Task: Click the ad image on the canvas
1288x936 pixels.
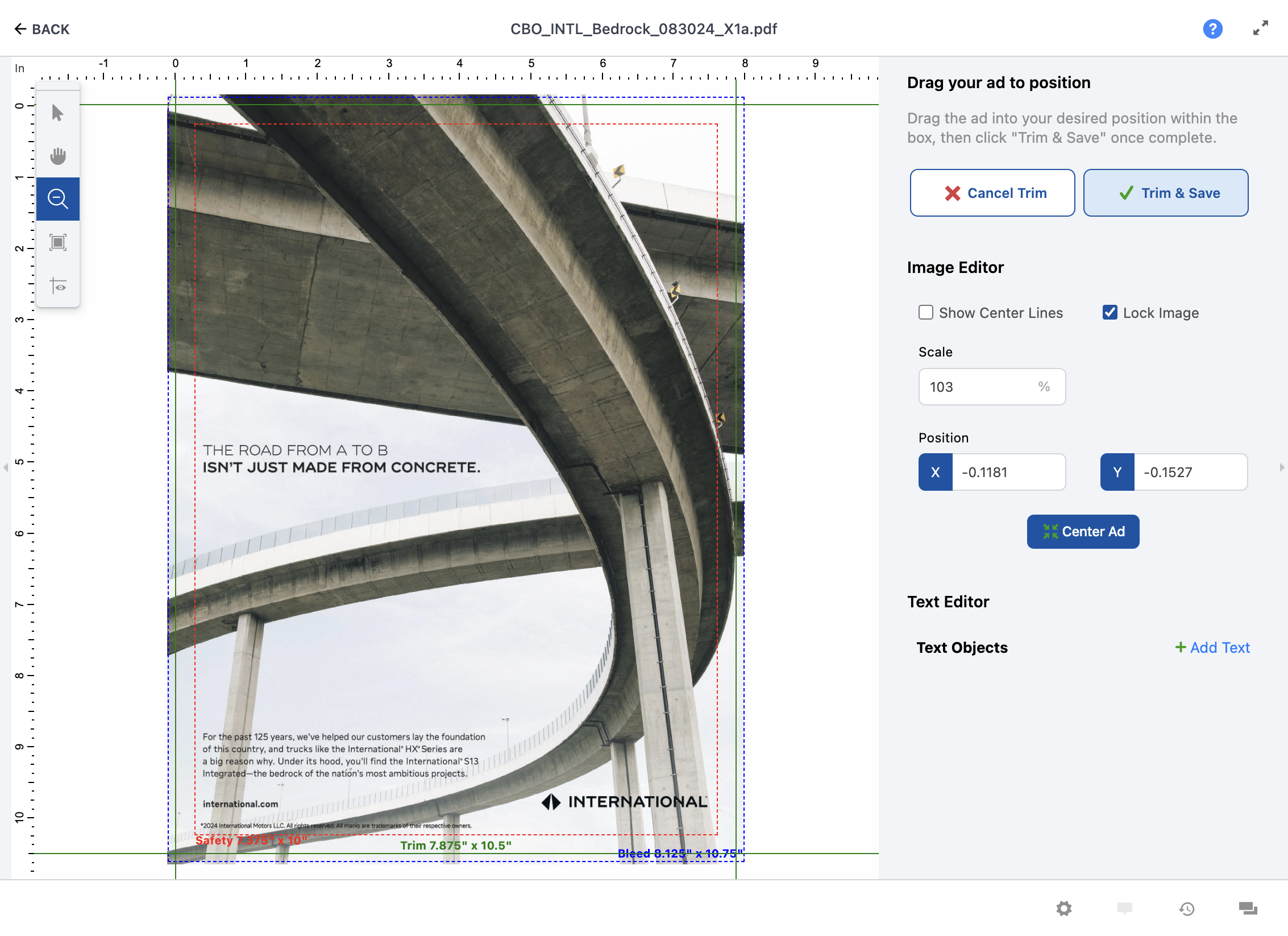Action: click(455, 479)
